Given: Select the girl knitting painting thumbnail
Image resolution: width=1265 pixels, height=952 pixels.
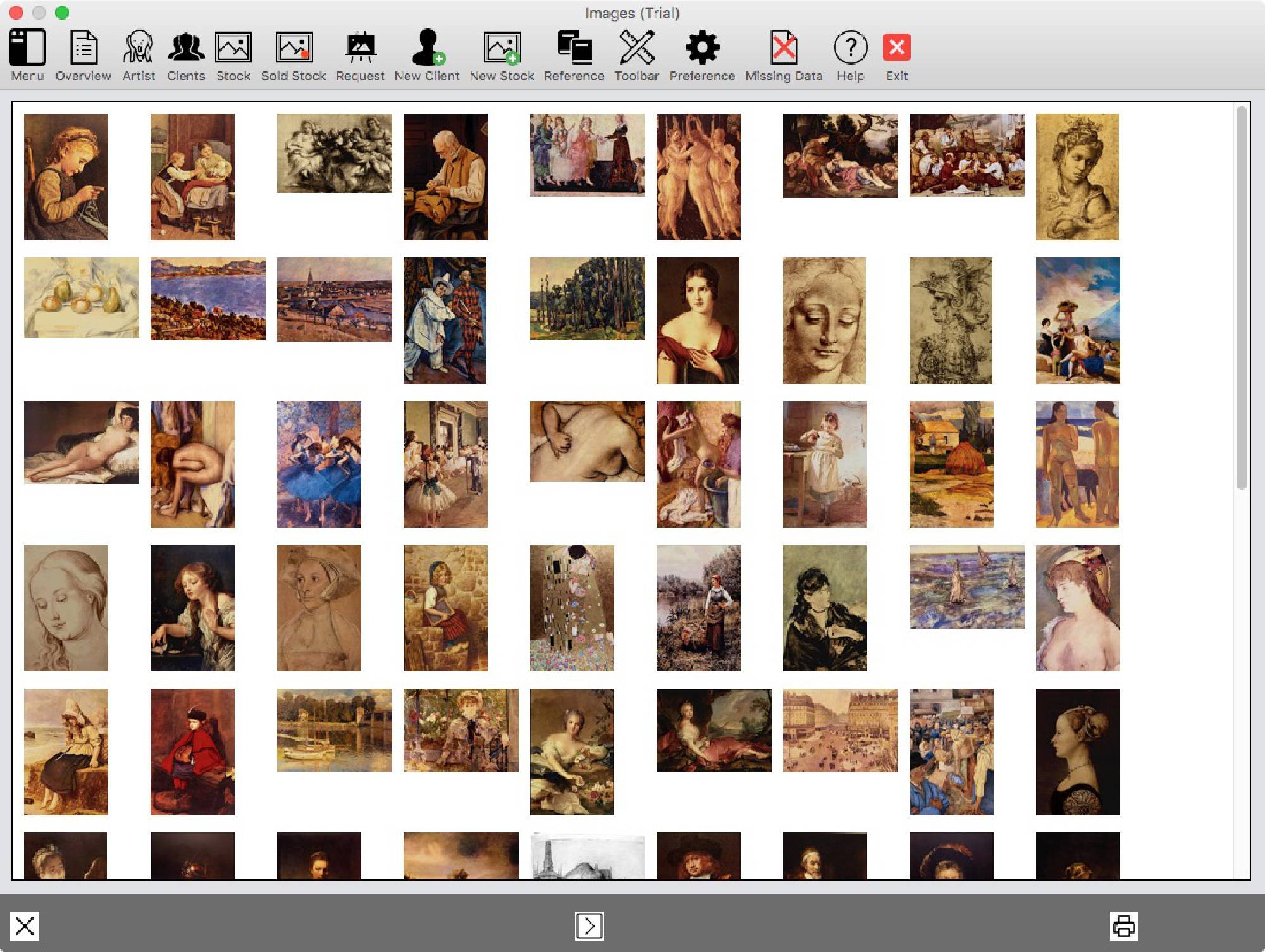Looking at the screenshot, I should (x=66, y=177).
